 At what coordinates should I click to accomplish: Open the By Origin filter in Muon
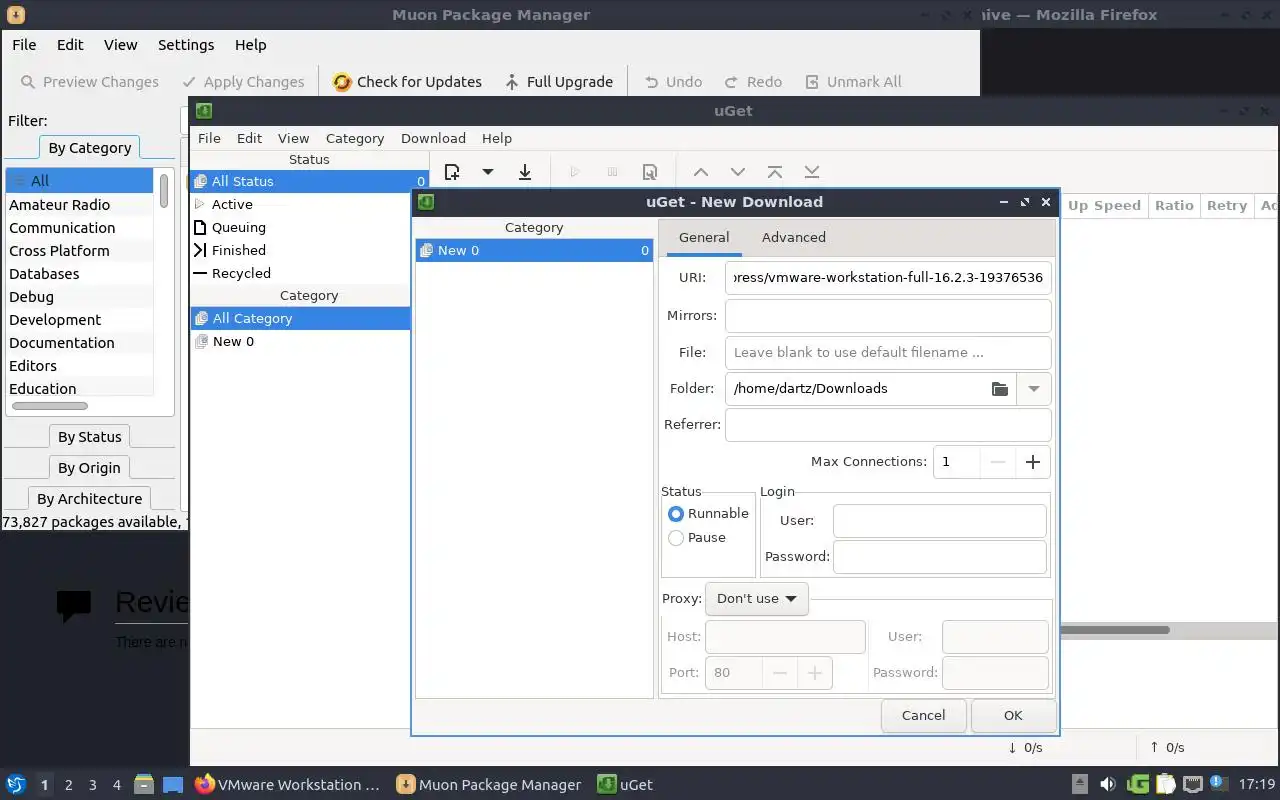(89, 468)
